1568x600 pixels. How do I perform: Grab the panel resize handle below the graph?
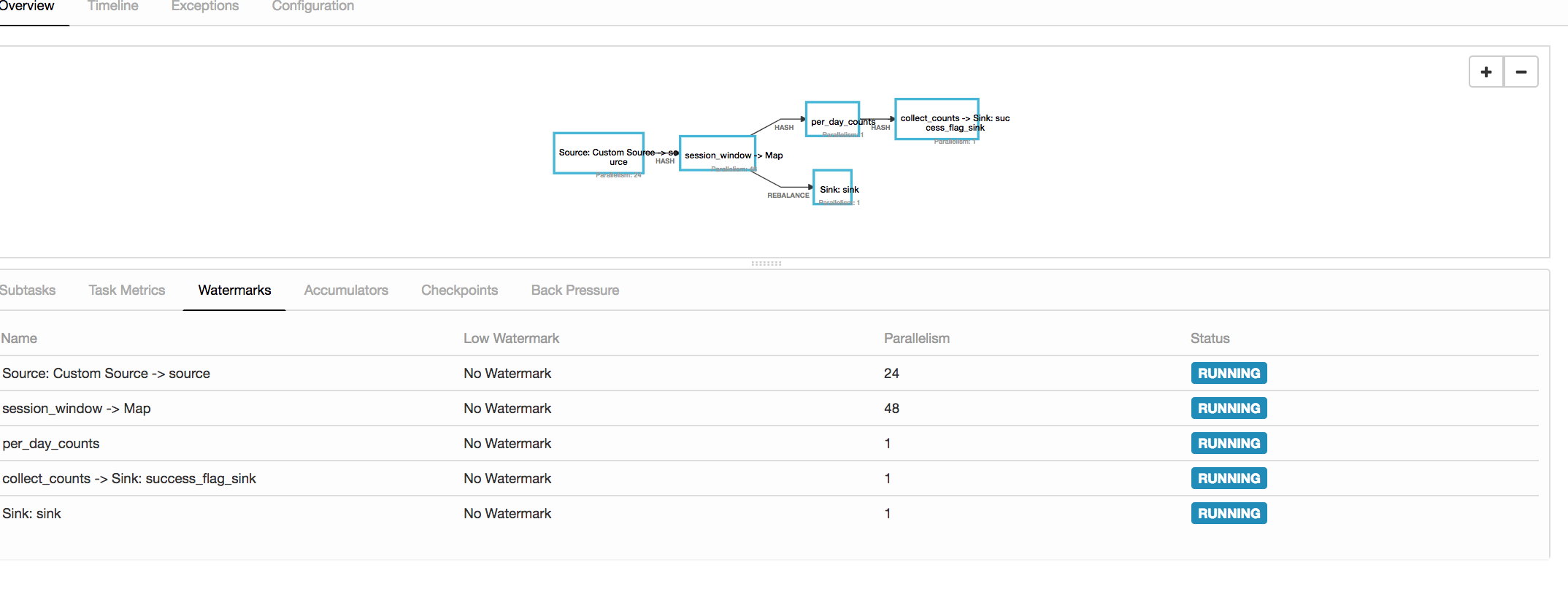click(766, 264)
